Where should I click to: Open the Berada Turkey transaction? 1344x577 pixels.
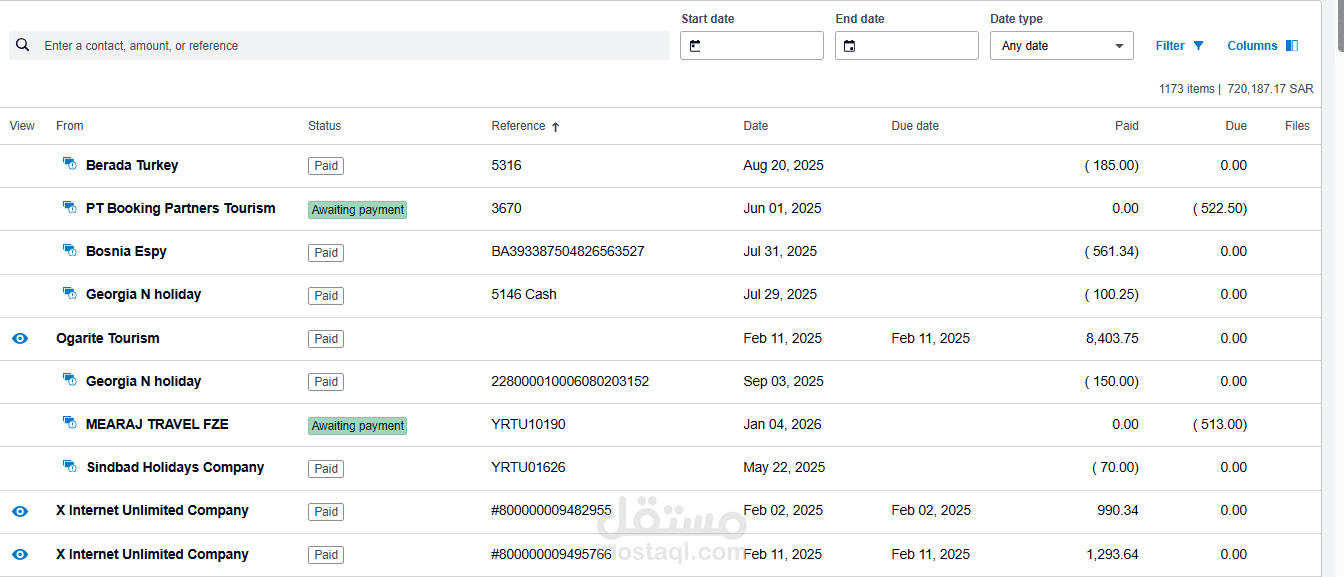coord(132,165)
